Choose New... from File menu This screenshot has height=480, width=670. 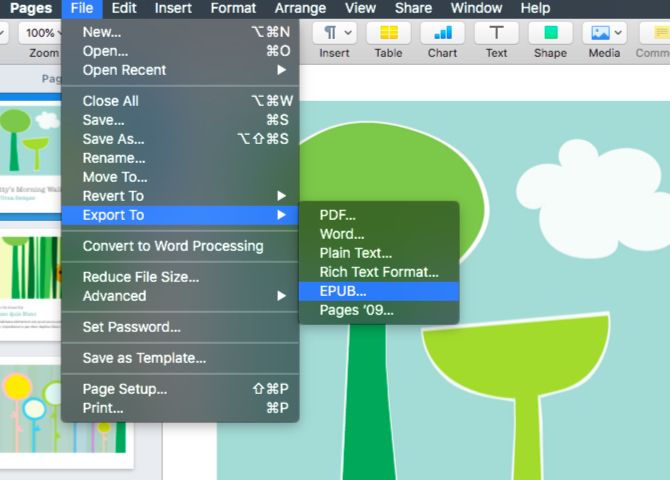click(x=180, y=32)
